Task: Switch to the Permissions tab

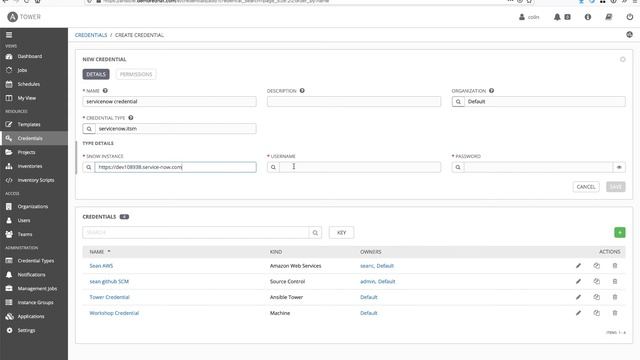Action: 136,74
